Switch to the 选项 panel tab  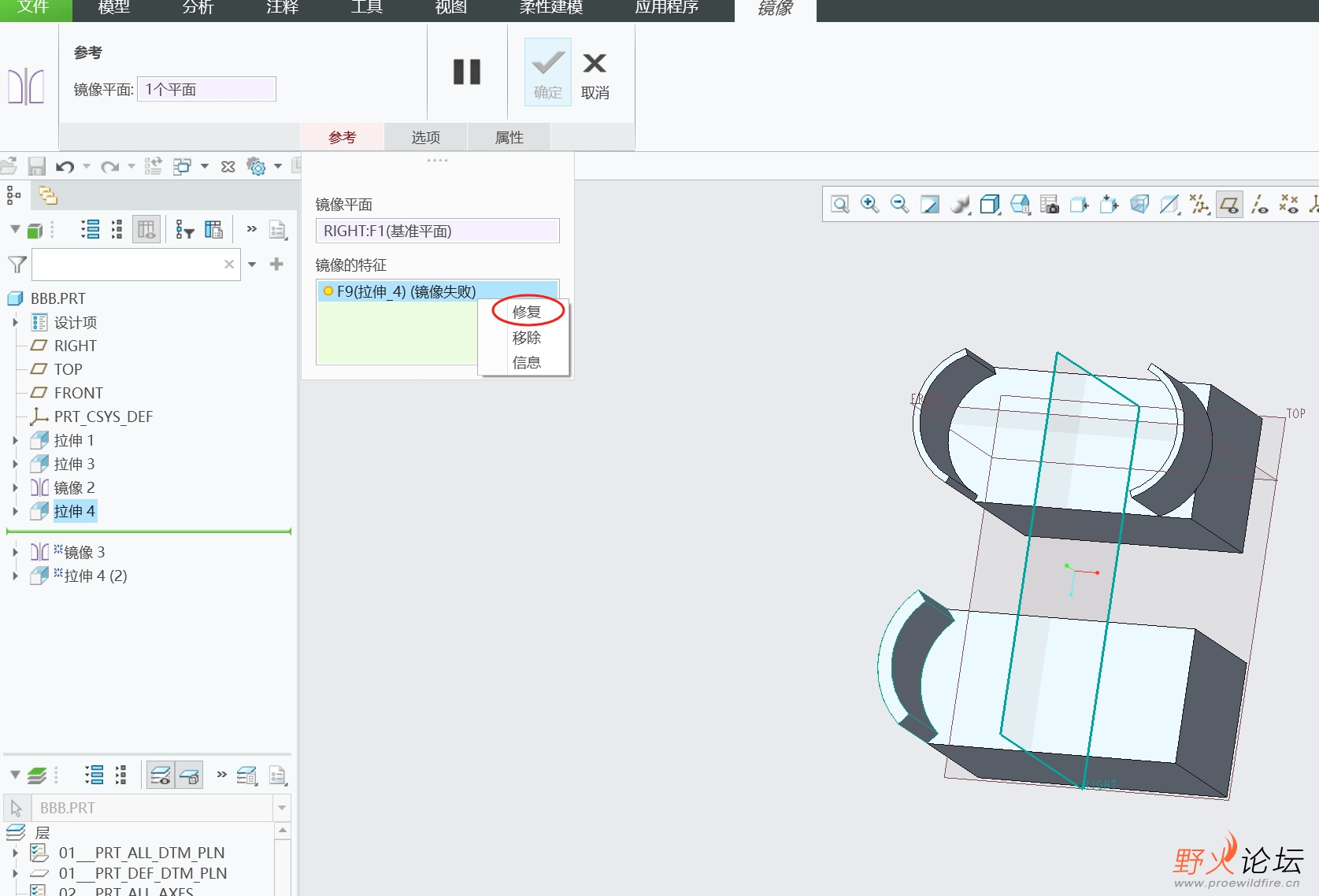426,137
